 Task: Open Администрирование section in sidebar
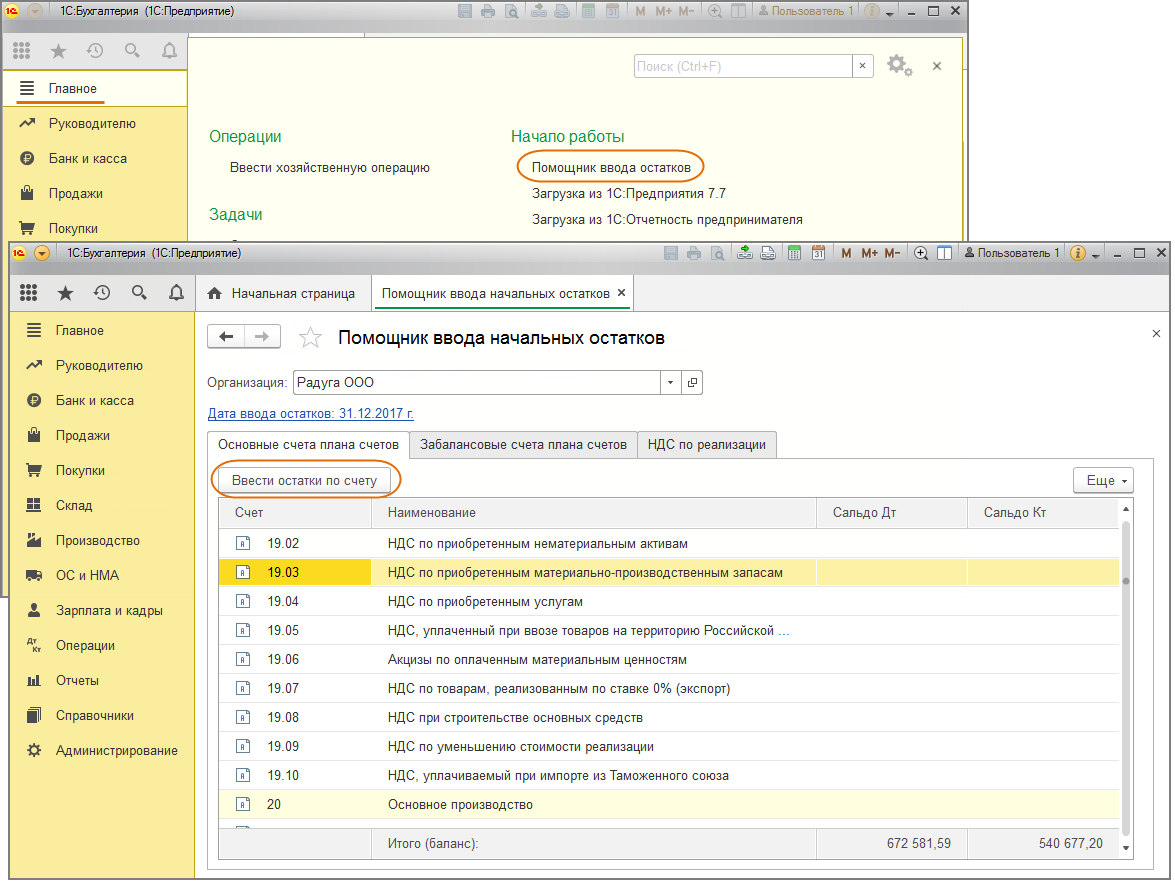click(116, 751)
